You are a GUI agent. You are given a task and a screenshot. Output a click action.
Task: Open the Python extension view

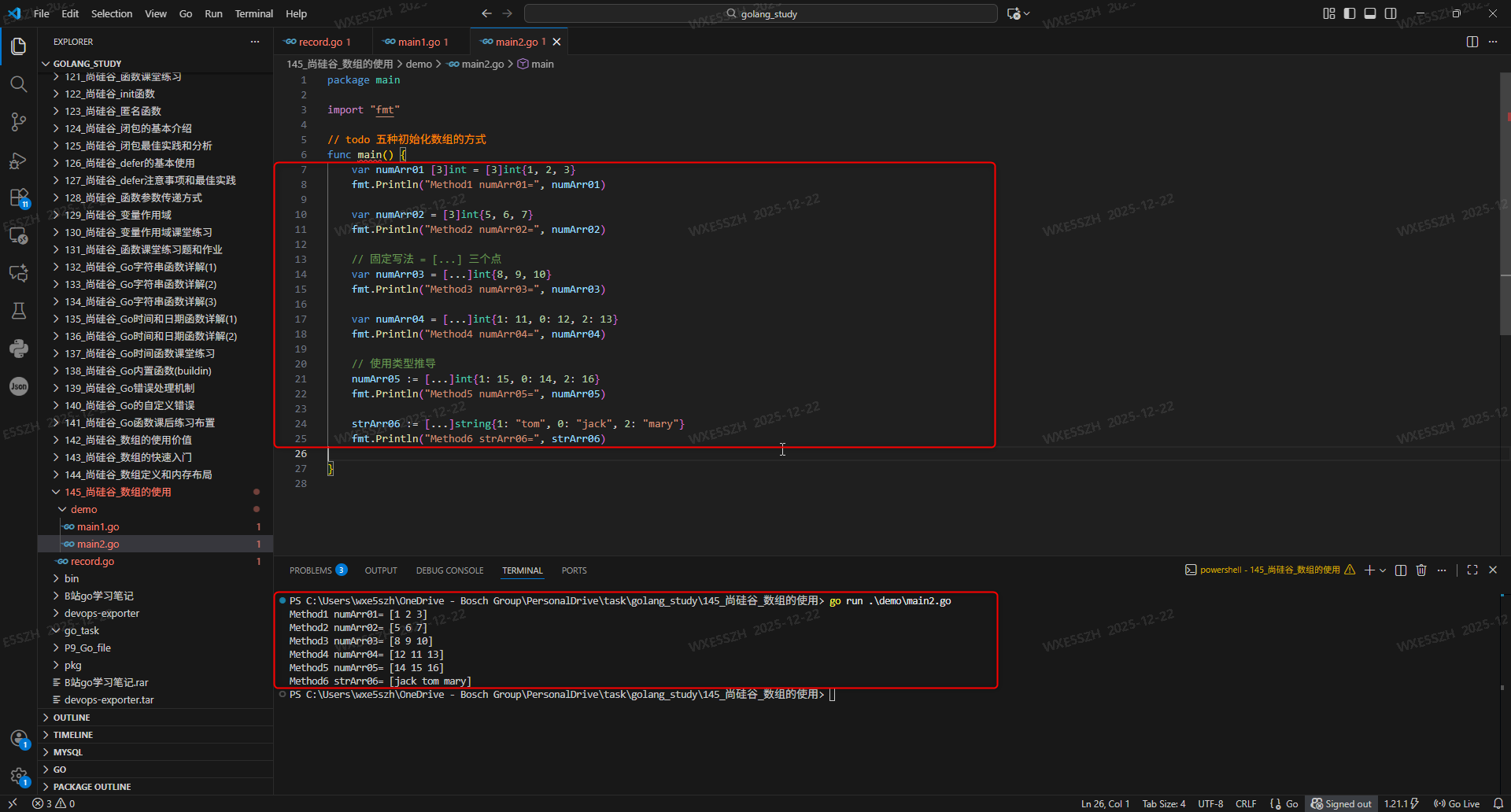pos(19,349)
